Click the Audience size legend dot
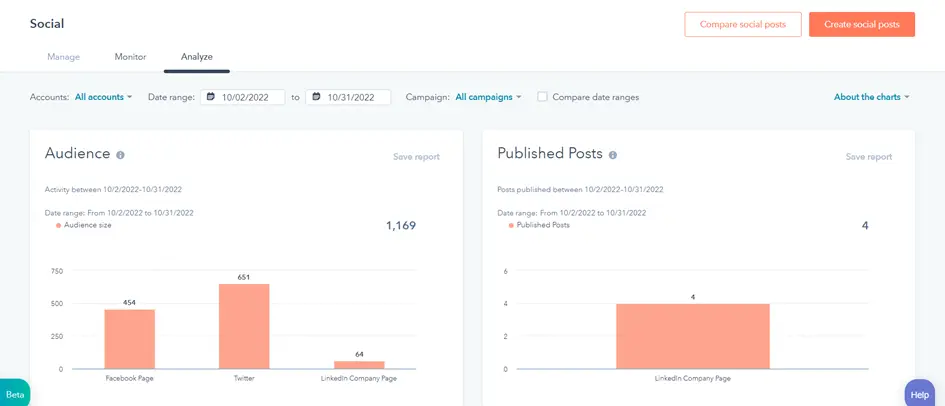 [59, 226]
